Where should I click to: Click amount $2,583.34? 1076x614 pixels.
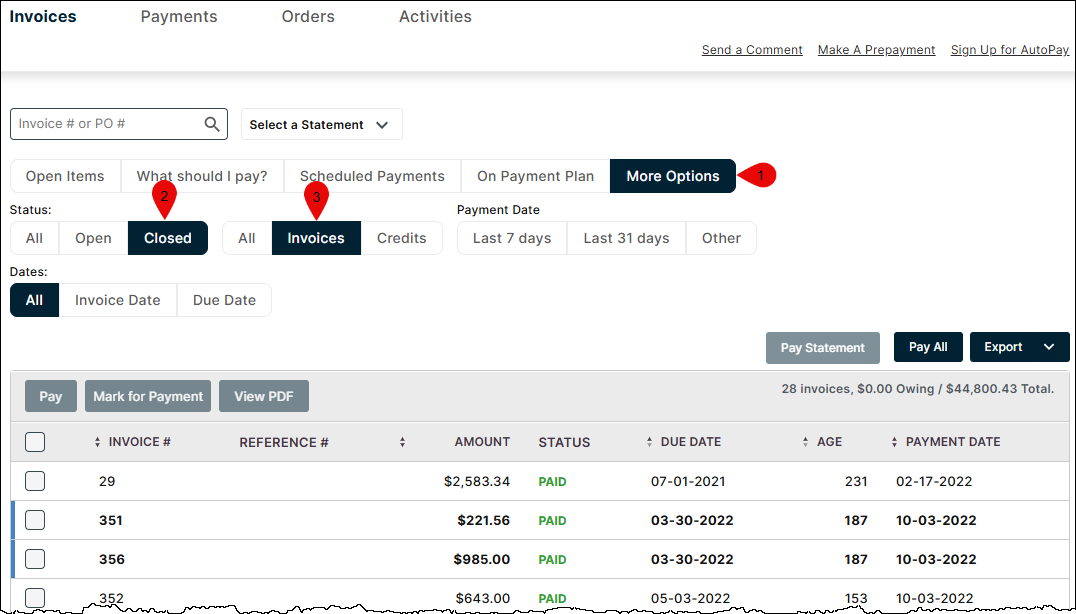(477, 482)
